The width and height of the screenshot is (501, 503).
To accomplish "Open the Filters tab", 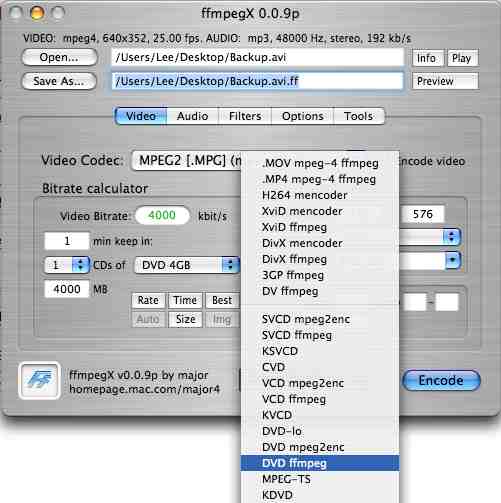I will [x=245, y=116].
